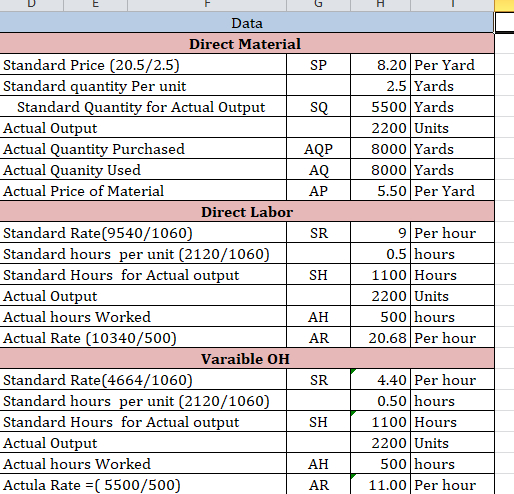514x494 pixels.
Task: Select the 'AQP' abbreviation cell
Action: [x=318, y=149]
